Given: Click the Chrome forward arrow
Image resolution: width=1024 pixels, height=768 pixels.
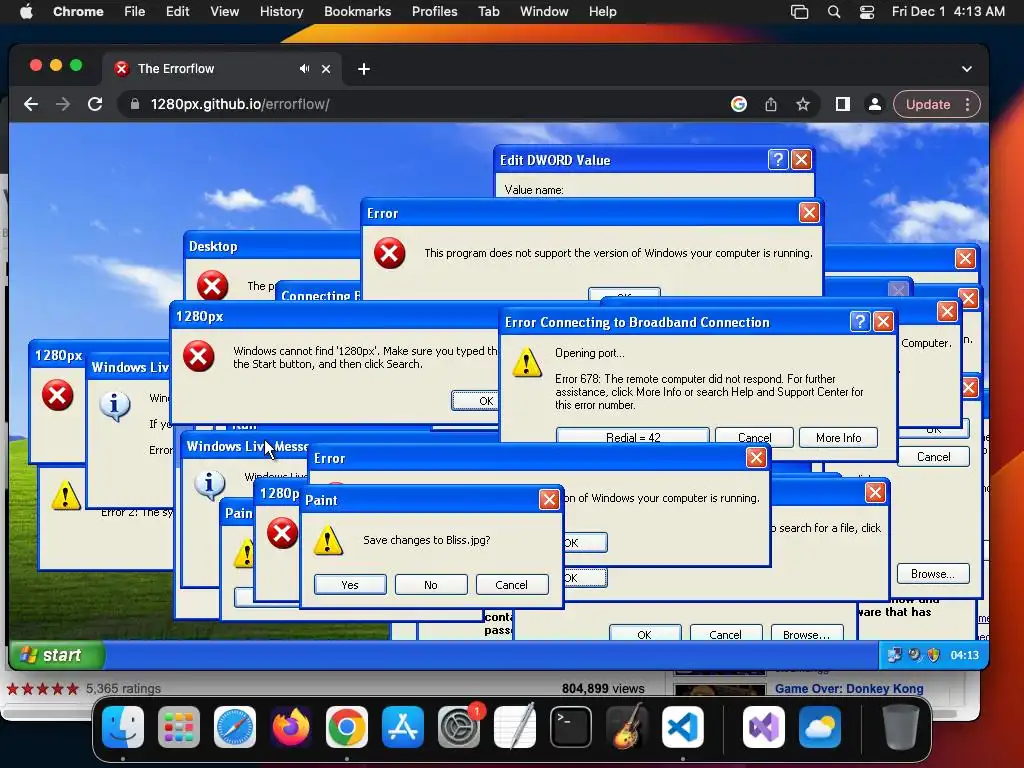Looking at the screenshot, I should [63, 104].
